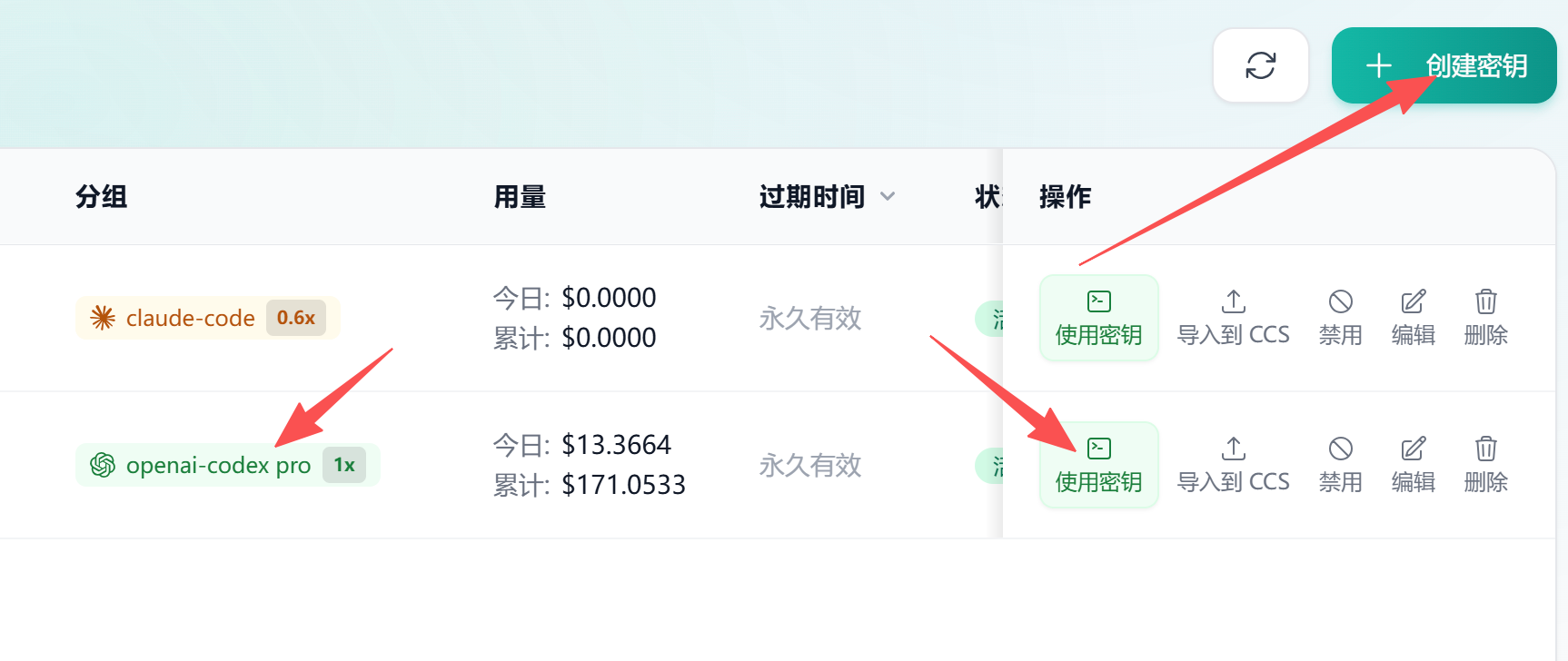Click the status badge in openai-codex row

tap(989, 466)
